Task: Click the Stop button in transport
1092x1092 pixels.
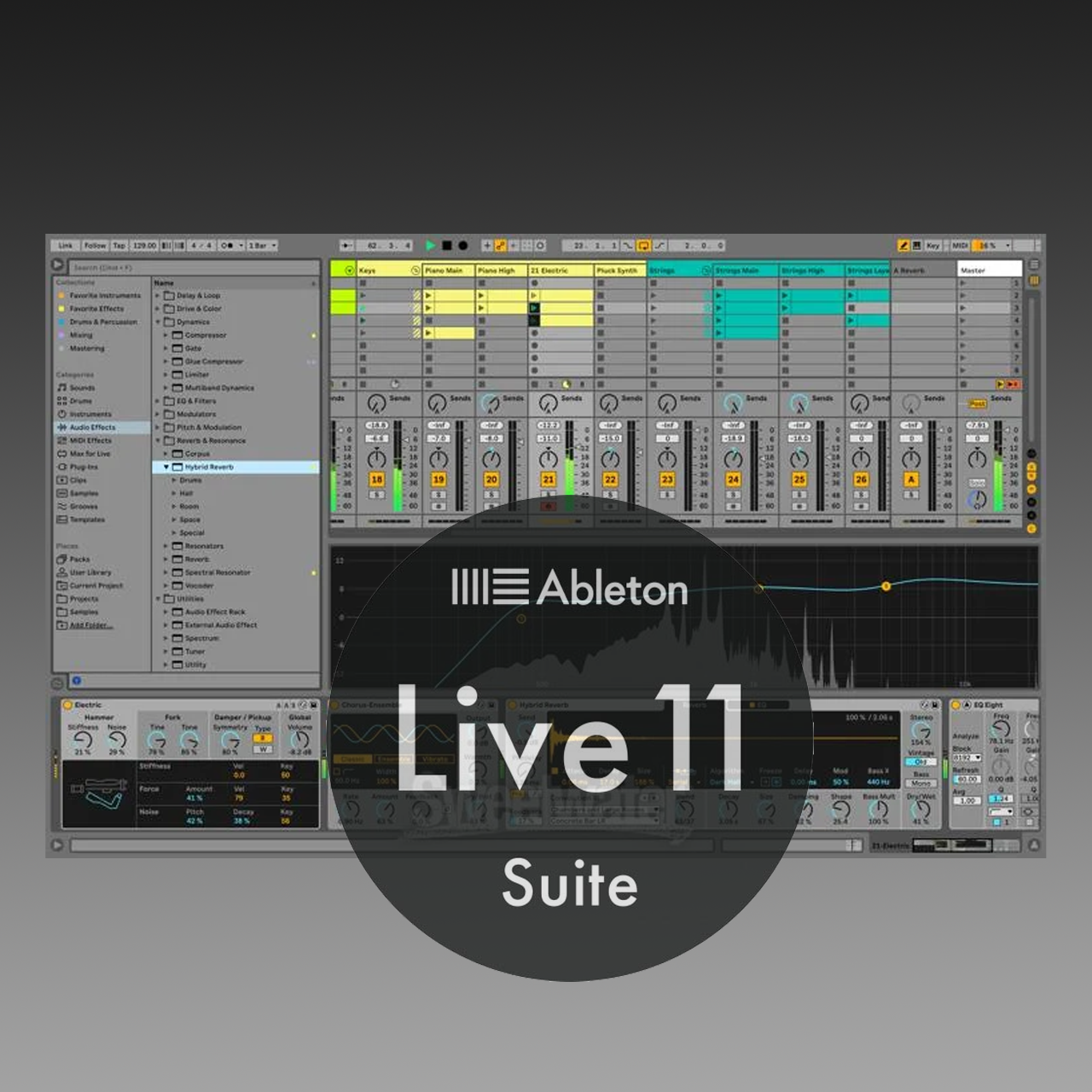Action: point(446,246)
